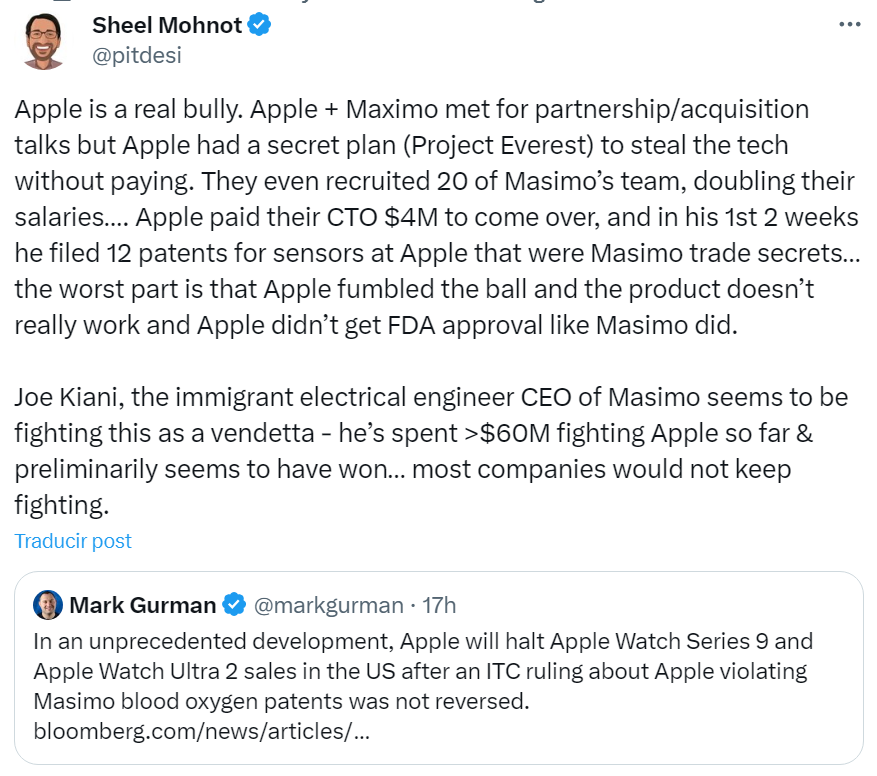Open Sheel Mohnot's profile via display name
The height and width of the screenshot is (776, 877).
(167, 26)
